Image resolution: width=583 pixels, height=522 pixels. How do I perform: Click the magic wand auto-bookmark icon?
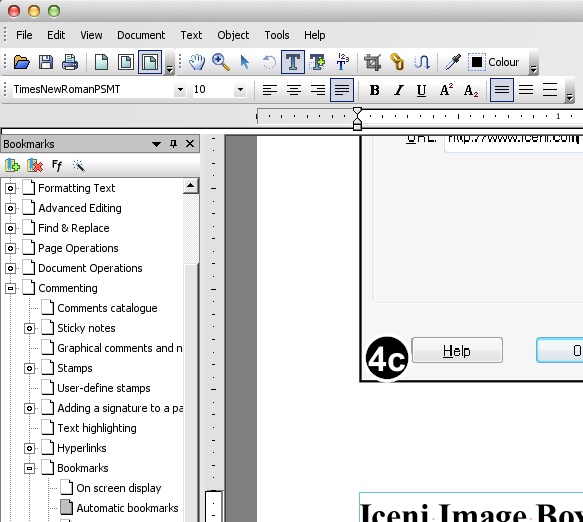tap(78, 165)
